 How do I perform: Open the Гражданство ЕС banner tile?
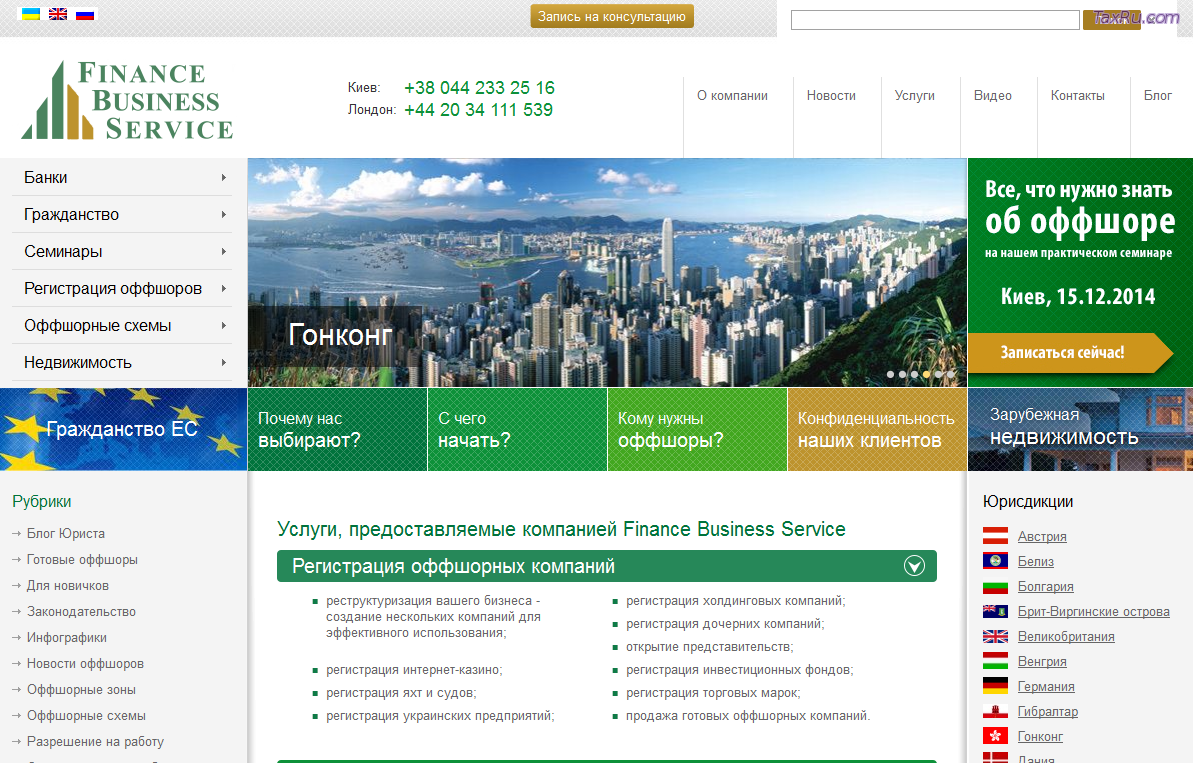click(x=123, y=430)
